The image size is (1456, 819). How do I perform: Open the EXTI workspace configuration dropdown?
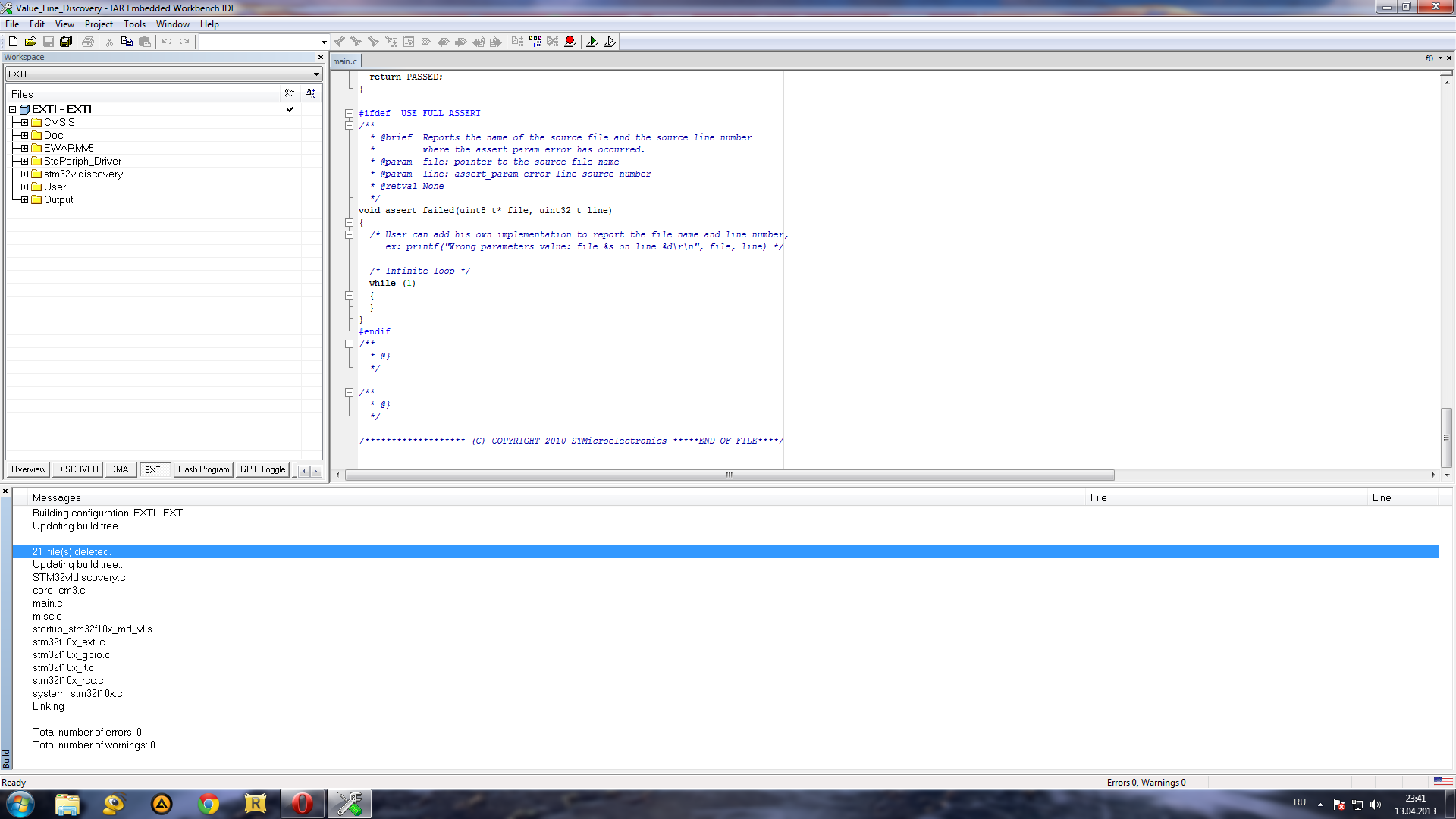point(316,74)
